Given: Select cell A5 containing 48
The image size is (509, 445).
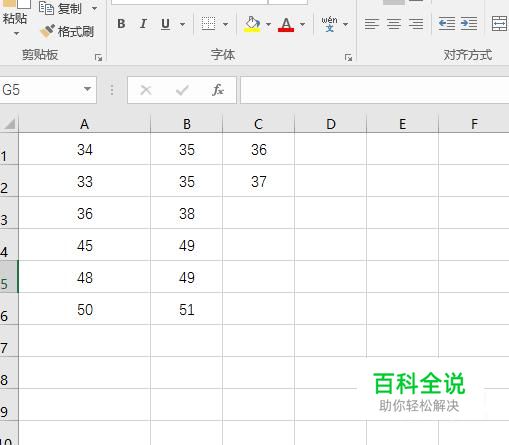Looking at the screenshot, I should (85, 277).
